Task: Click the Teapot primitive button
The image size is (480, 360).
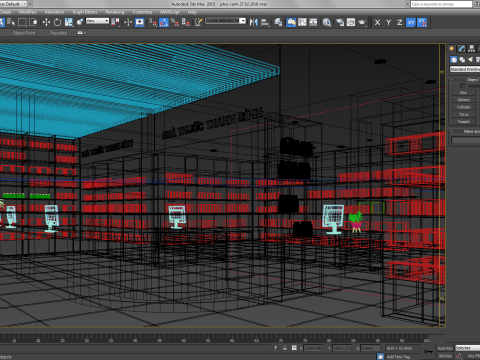Action: (x=464, y=122)
